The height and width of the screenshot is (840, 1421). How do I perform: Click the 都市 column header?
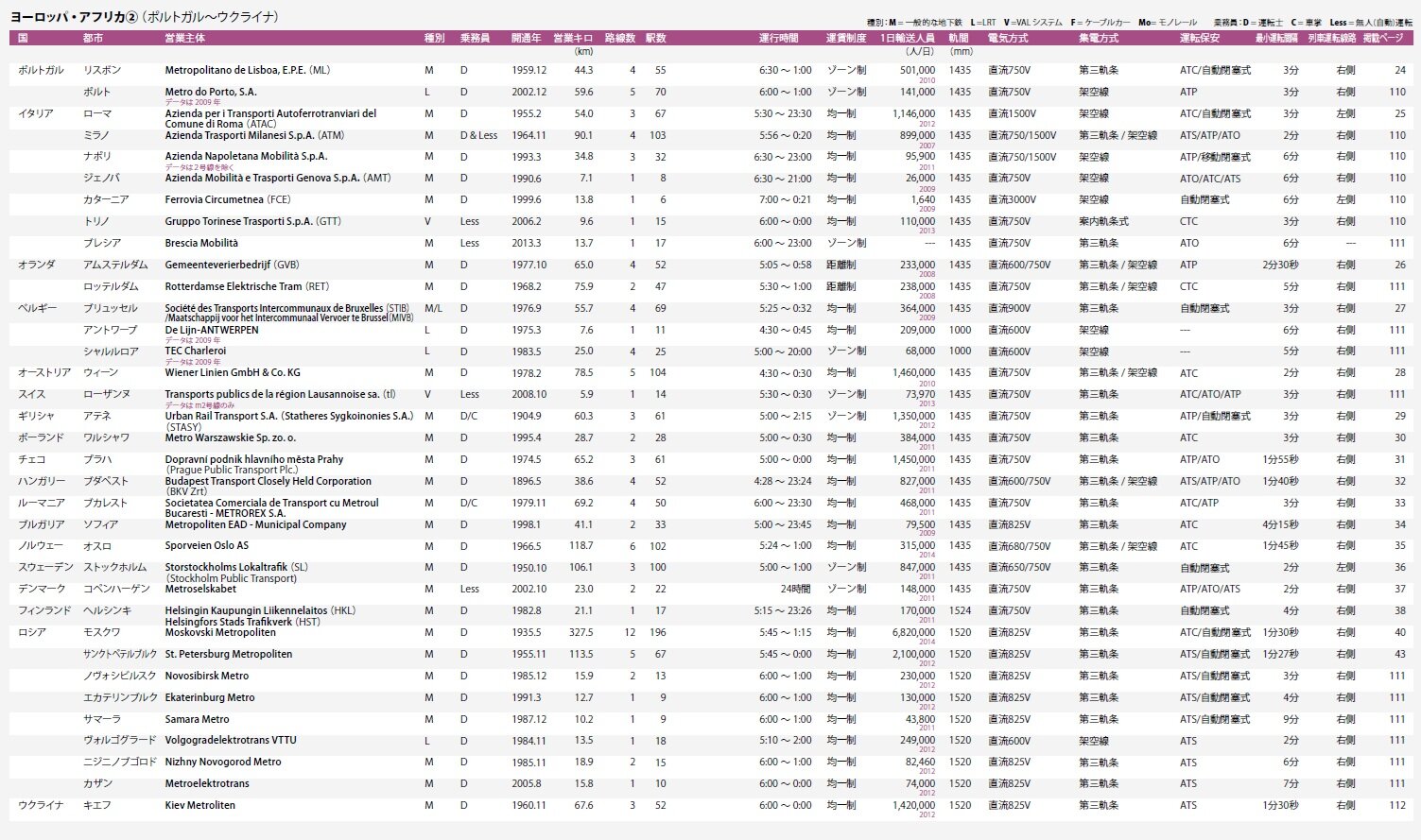tap(93, 38)
